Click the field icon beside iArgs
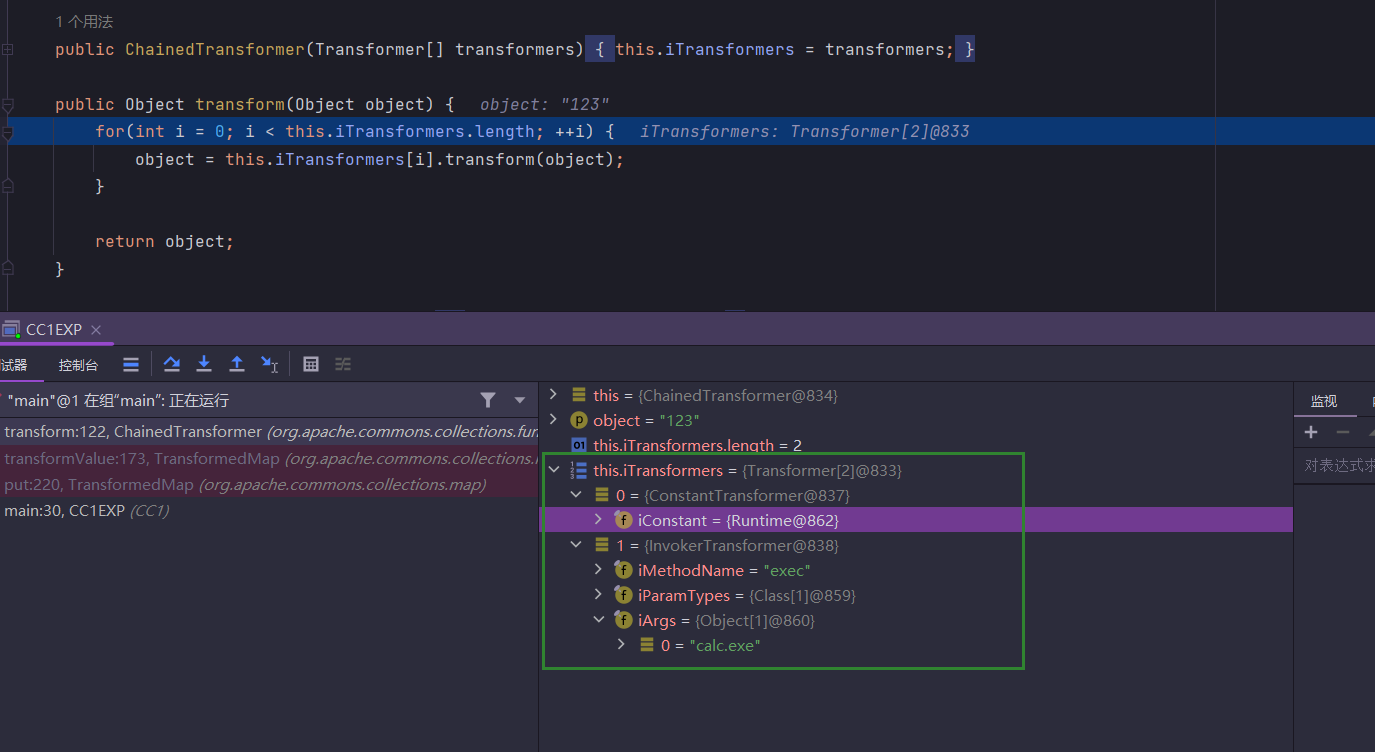Viewport: 1375px width, 752px height. (x=623, y=620)
